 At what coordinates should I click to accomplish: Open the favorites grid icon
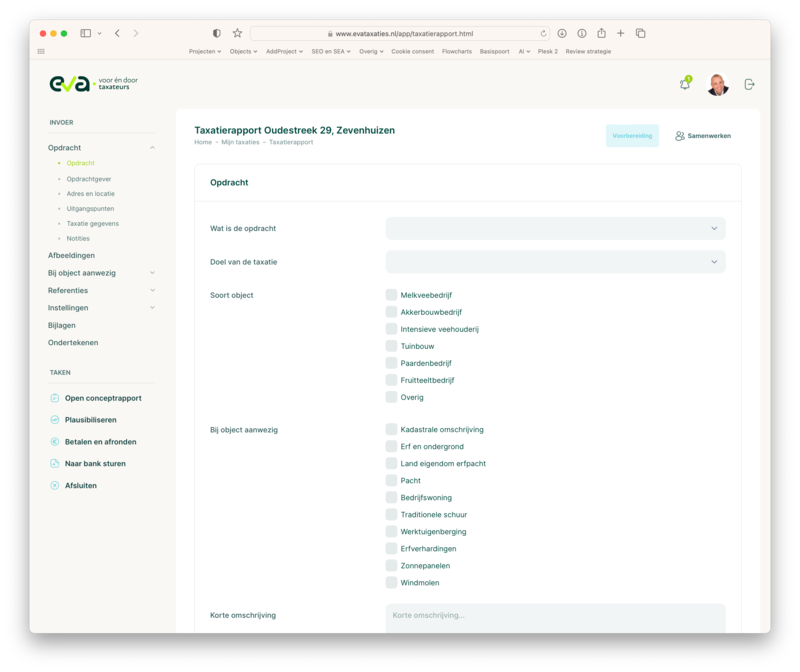pos(41,52)
